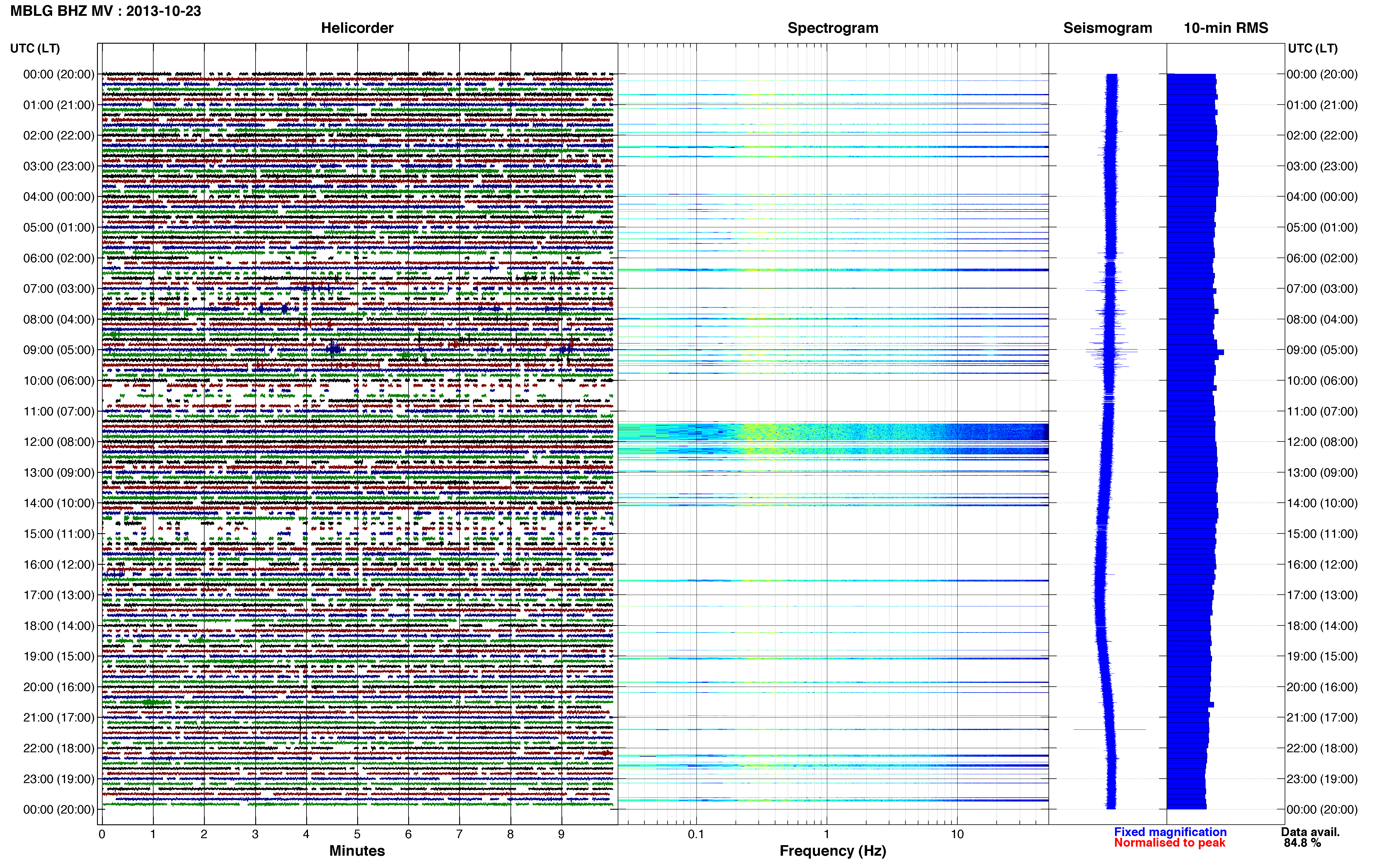Click left time label '23:00 (19:00)'

click(x=59, y=779)
